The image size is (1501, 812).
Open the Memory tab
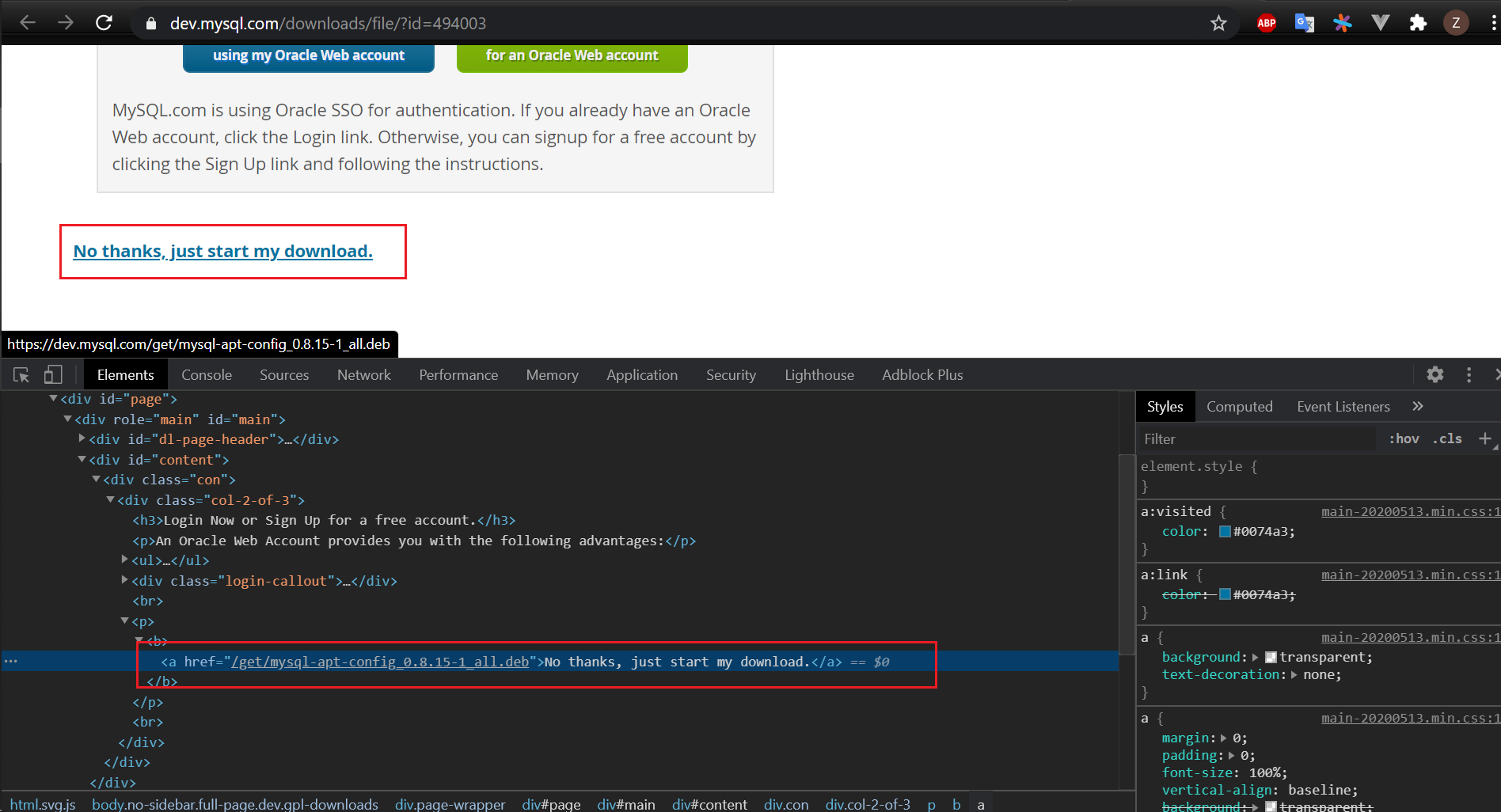point(552,374)
